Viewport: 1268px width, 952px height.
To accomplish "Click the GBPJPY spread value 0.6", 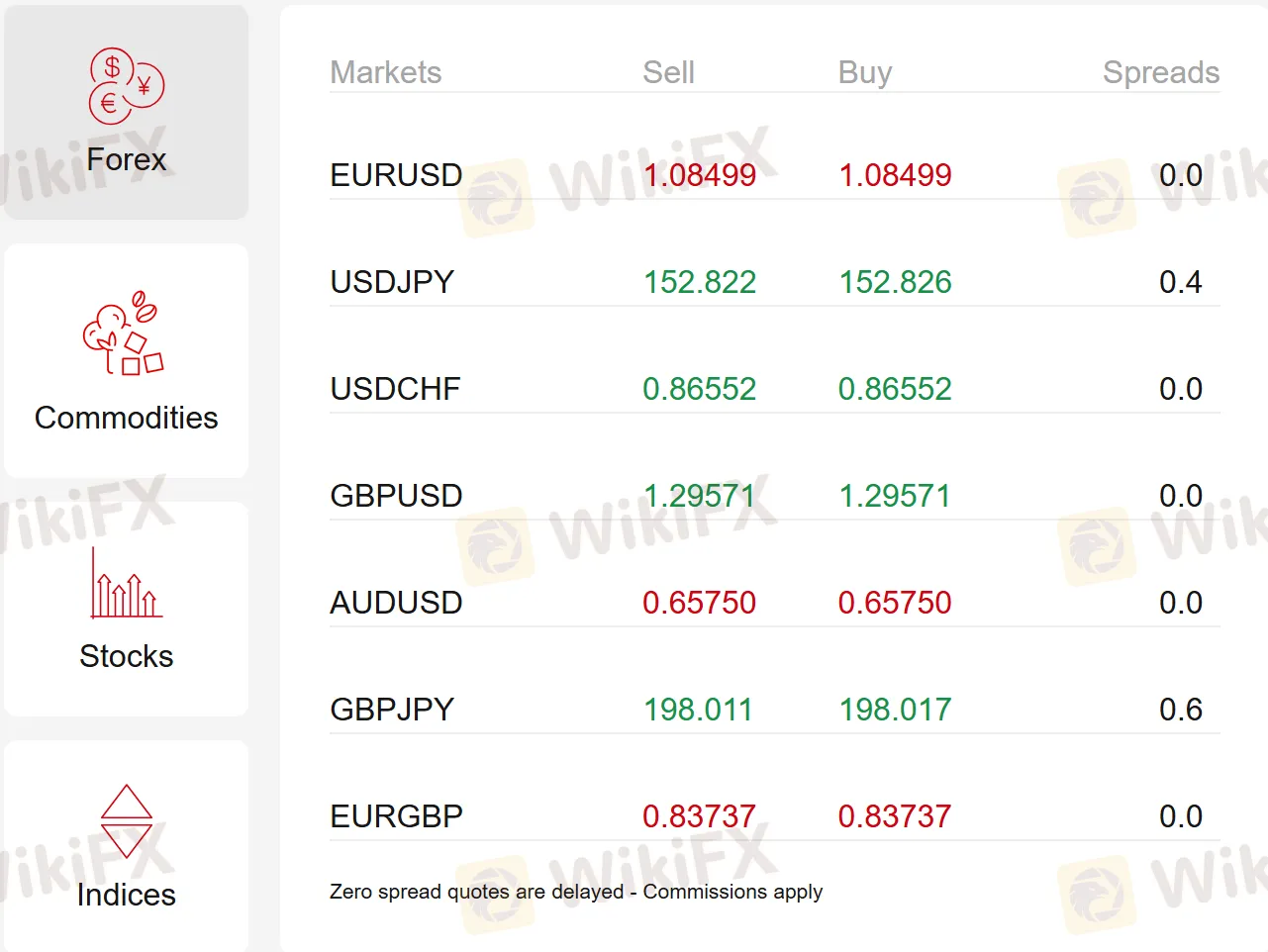I will point(1180,710).
